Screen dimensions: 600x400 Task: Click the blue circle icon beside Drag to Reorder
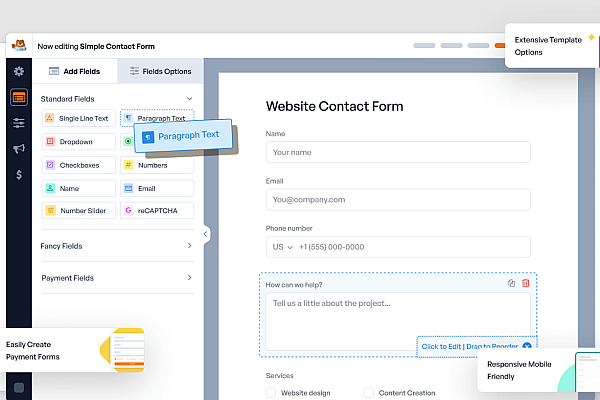coord(527,346)
